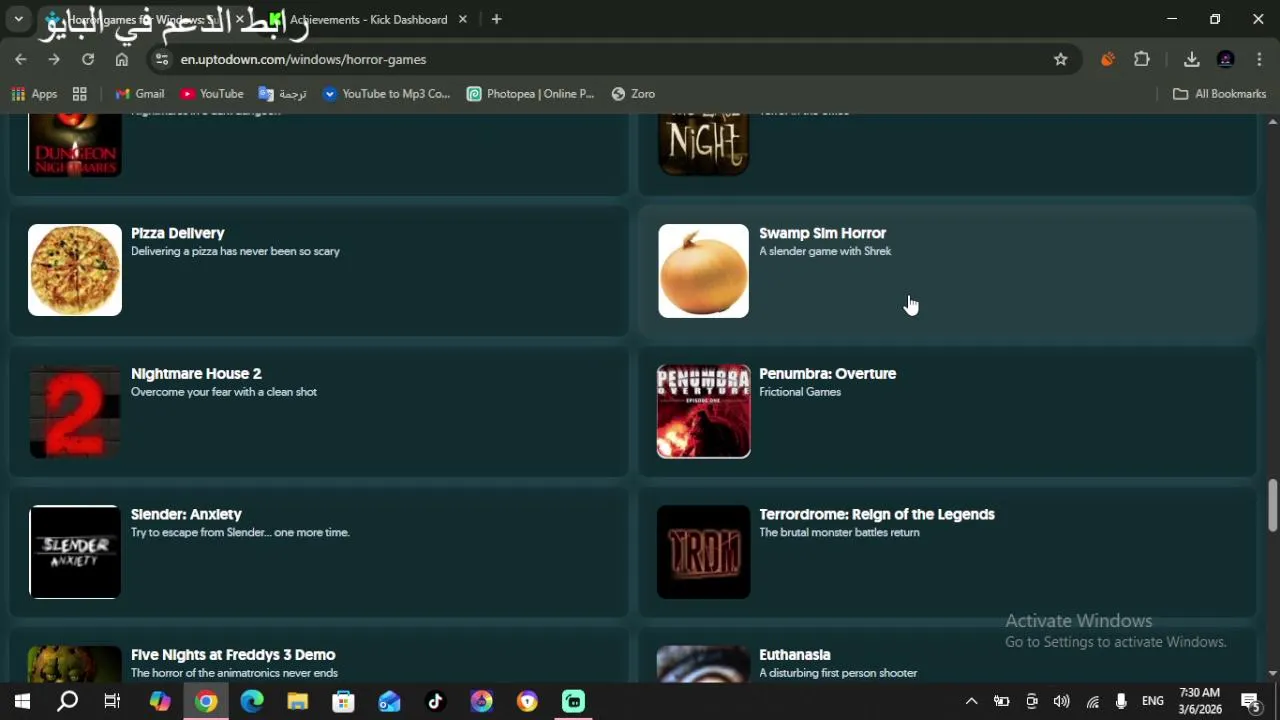Click the browser forward arrow
This screenshot has width=1280, height=720.
[54, 59]
